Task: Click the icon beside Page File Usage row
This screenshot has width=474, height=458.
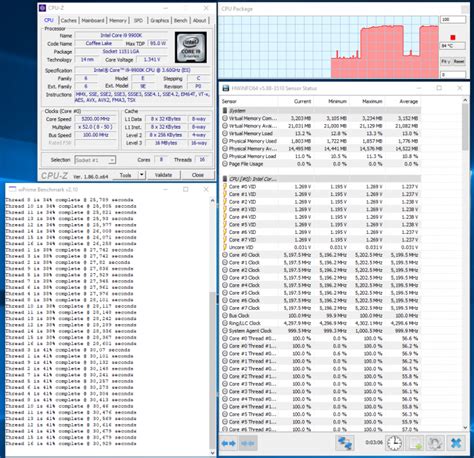Action: (225, 164)
